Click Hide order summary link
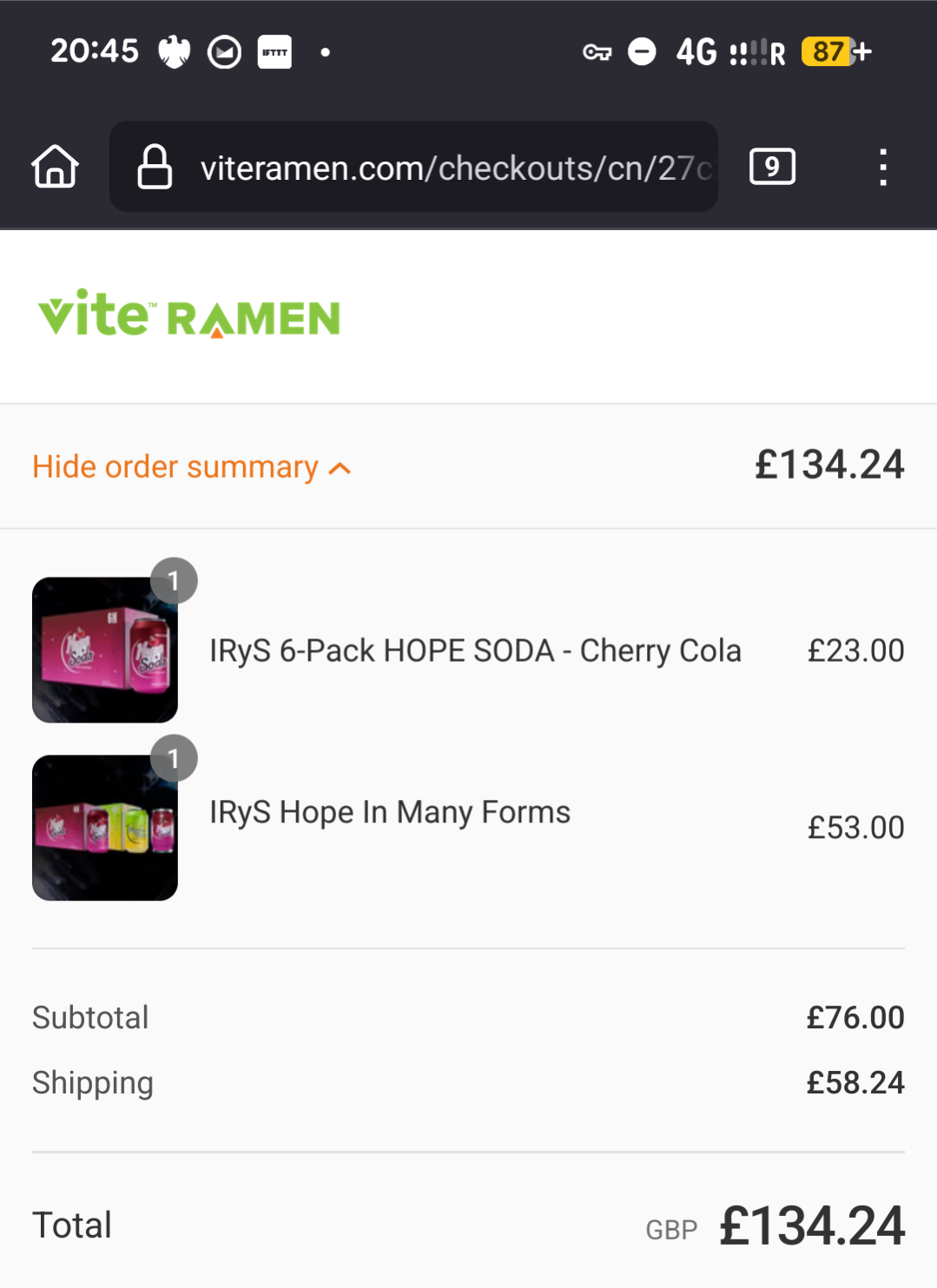This screenshot has height=1288, width=937. coord(175,467)
